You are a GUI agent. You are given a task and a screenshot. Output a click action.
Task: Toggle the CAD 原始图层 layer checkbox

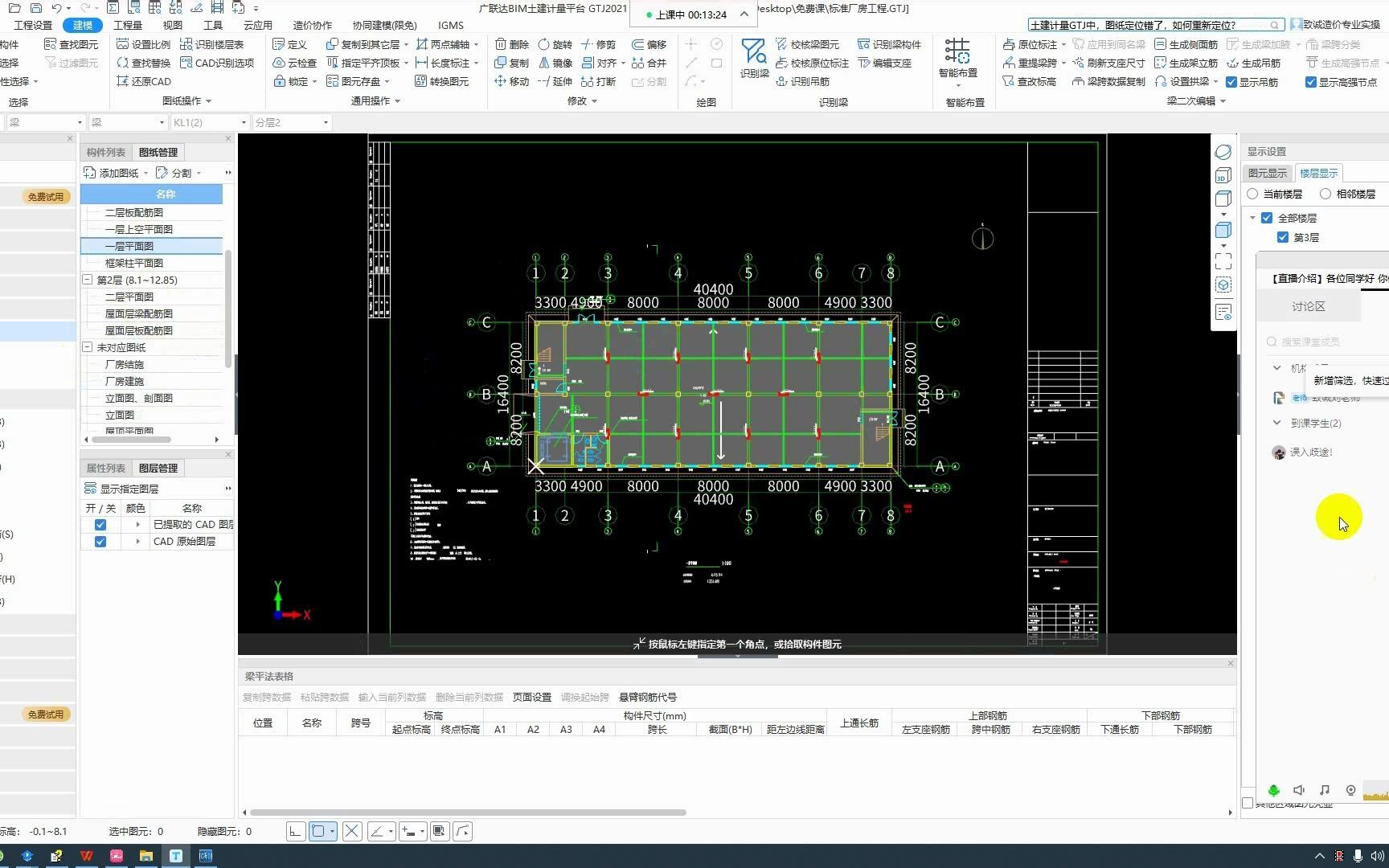[x=100, y=542]
